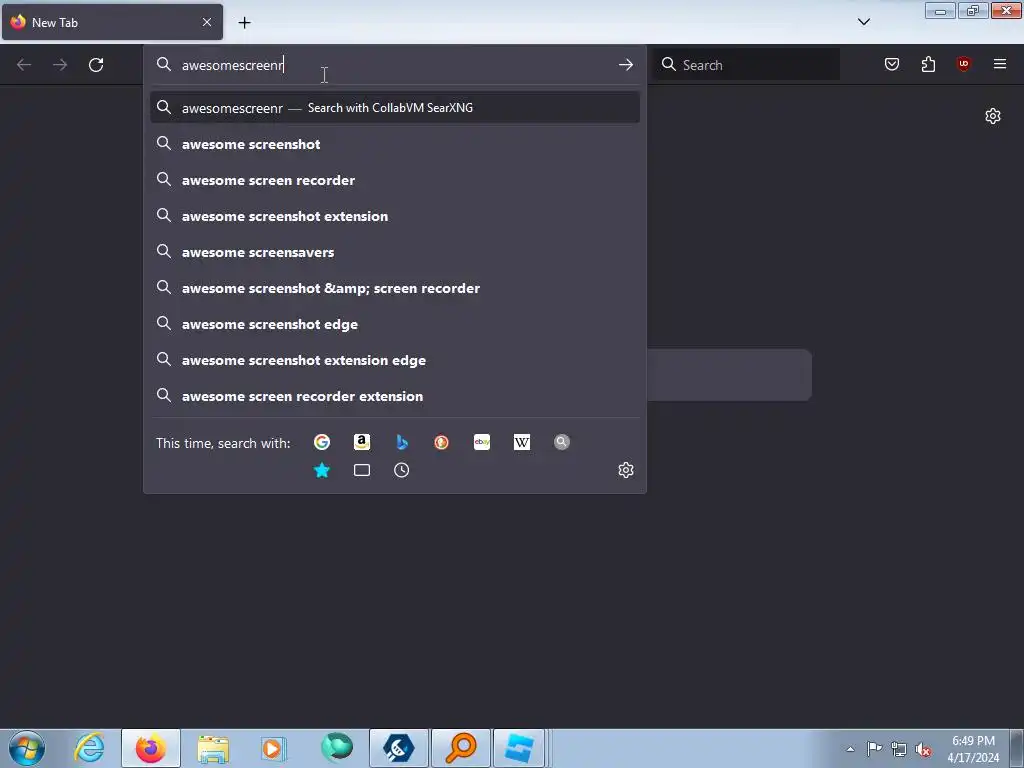Show hidden system tray icons

pyautogui.click(x=850, y=749)
